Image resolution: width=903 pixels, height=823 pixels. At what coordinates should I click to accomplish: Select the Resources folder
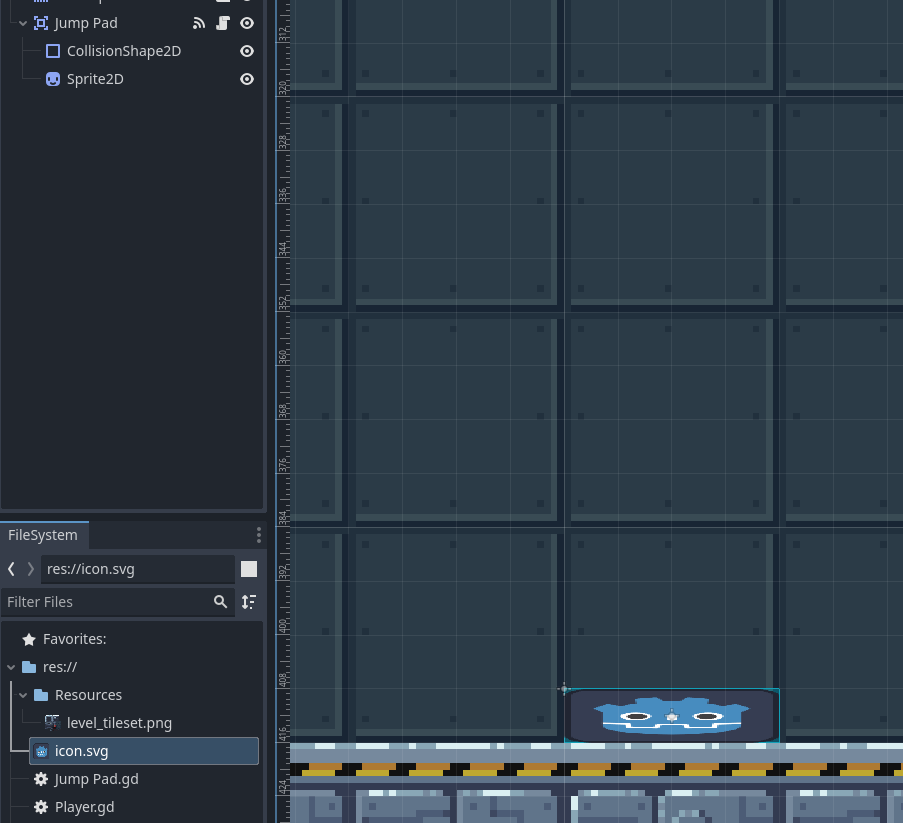(x=88, y=695)
